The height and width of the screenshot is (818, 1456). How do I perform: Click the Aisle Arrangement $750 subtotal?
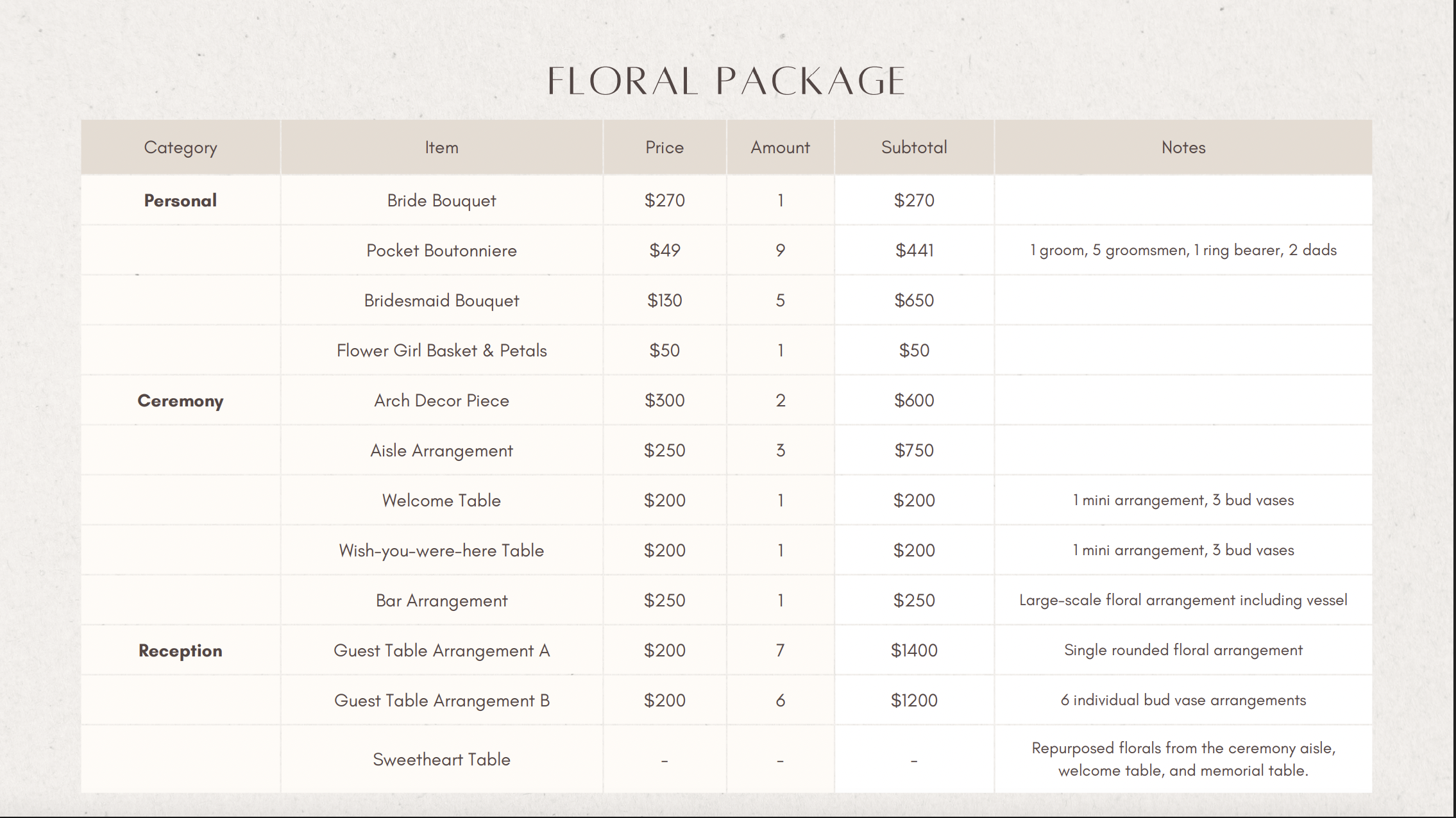tap(914, 451)
